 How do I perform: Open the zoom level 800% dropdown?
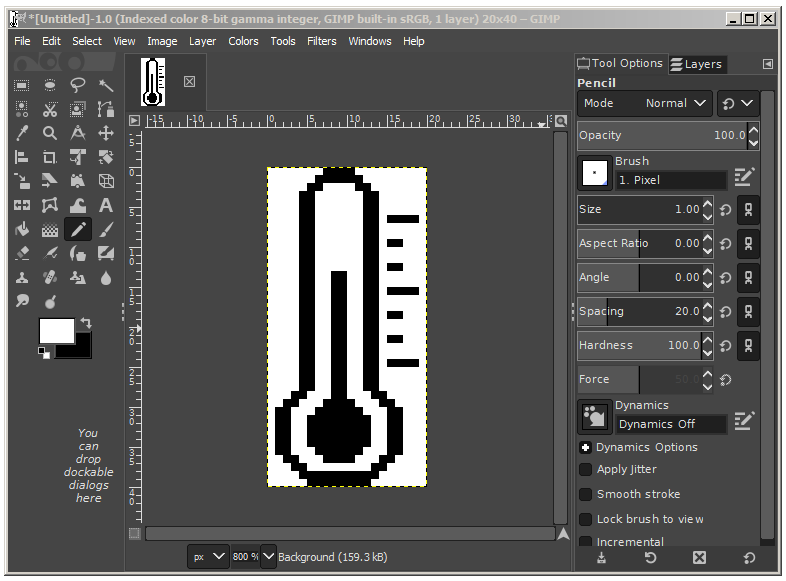pos(268,556)
